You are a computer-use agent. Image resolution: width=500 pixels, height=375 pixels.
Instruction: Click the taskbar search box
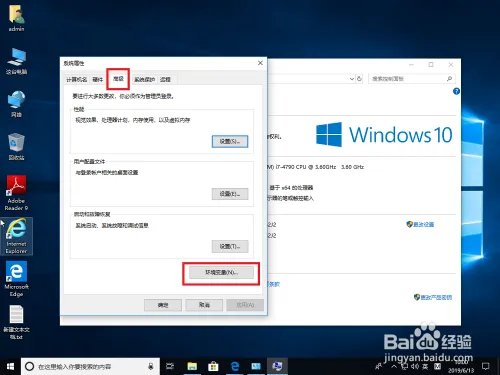click(90, 367)
